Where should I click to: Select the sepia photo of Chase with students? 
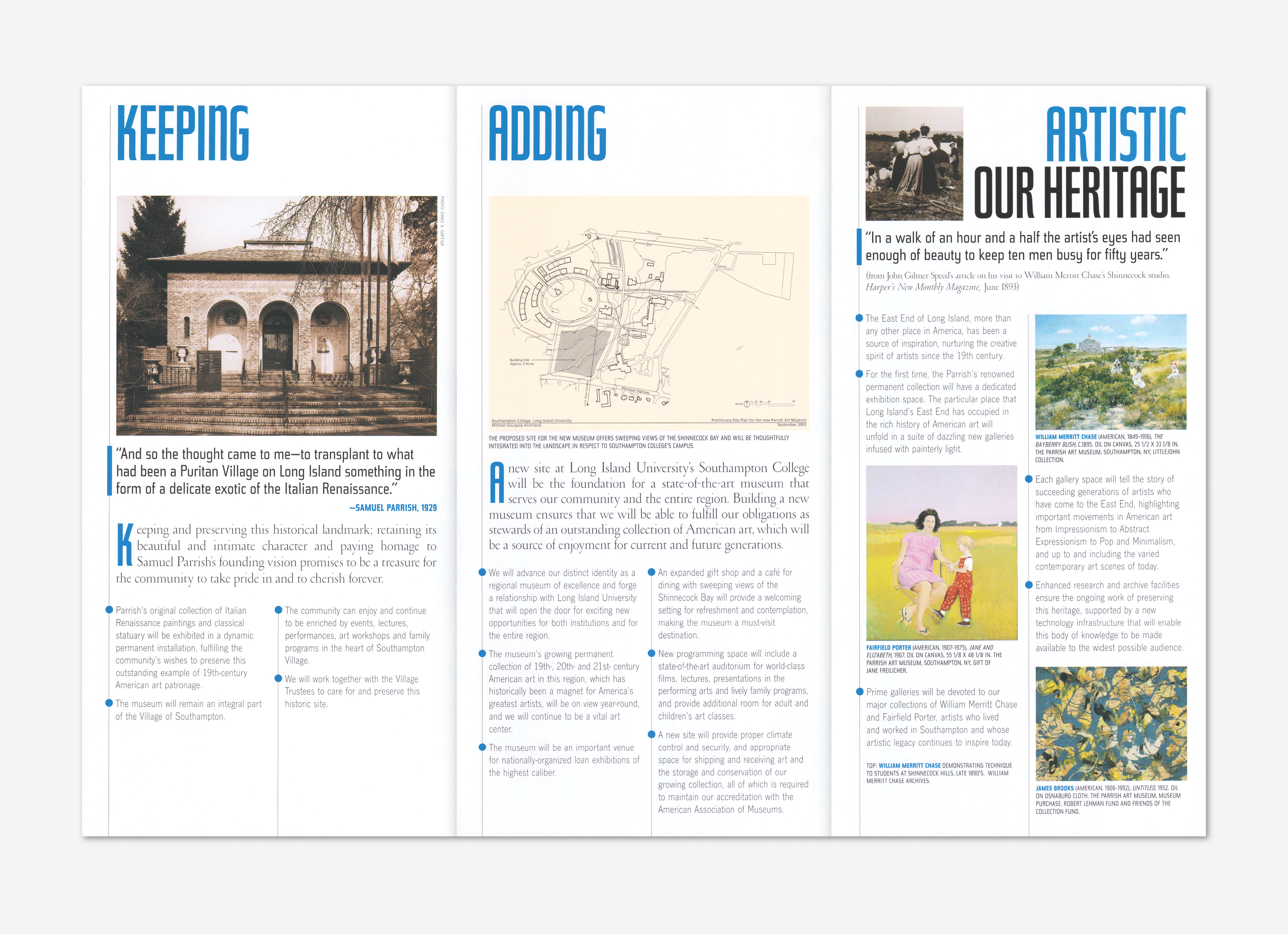(x=914, y=163)
